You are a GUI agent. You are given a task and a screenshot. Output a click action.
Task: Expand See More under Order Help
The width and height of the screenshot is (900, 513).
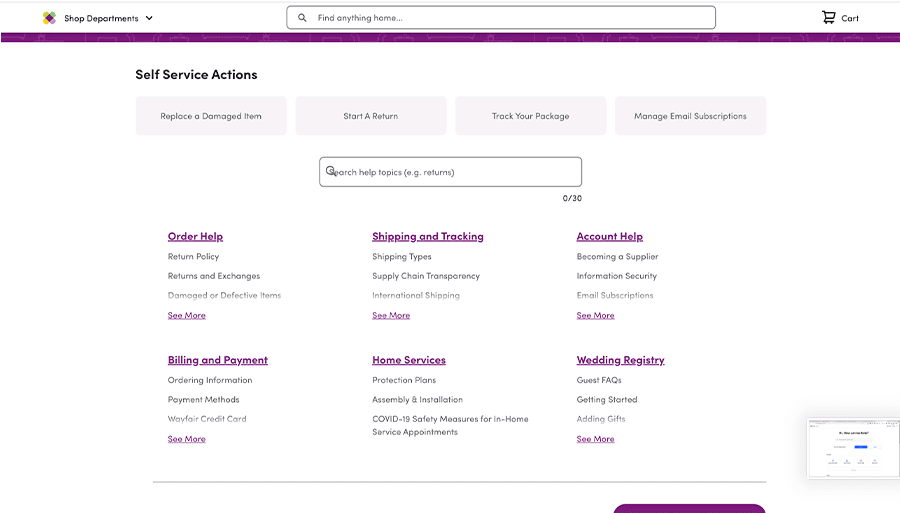[187, 316]
